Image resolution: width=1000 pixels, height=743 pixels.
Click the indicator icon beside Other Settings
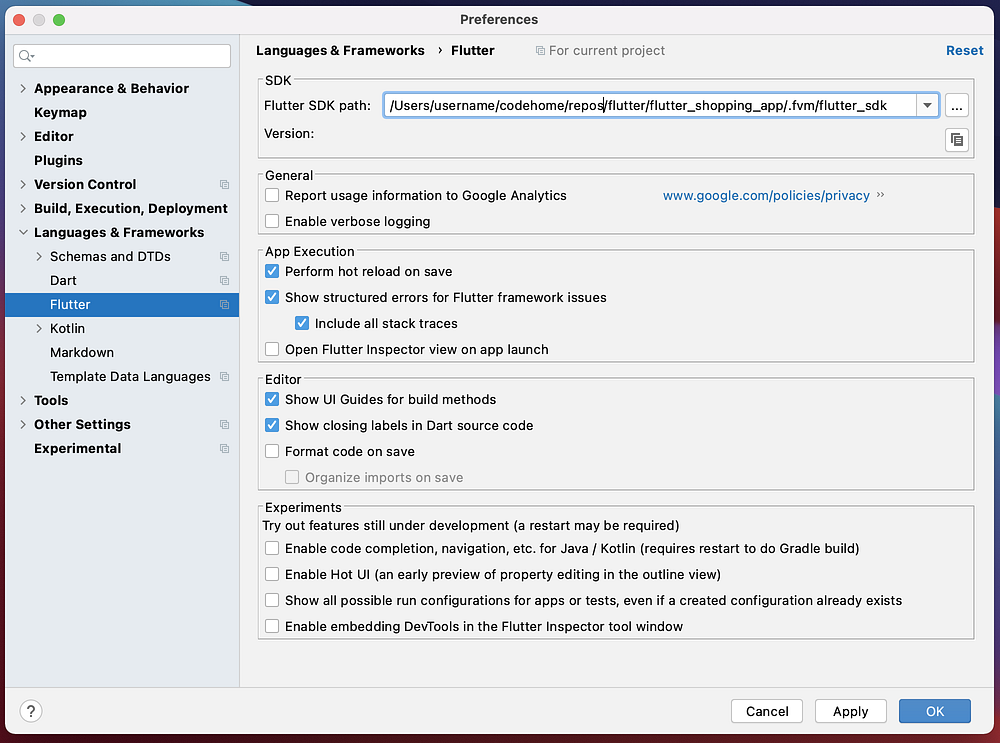point(222,424)
